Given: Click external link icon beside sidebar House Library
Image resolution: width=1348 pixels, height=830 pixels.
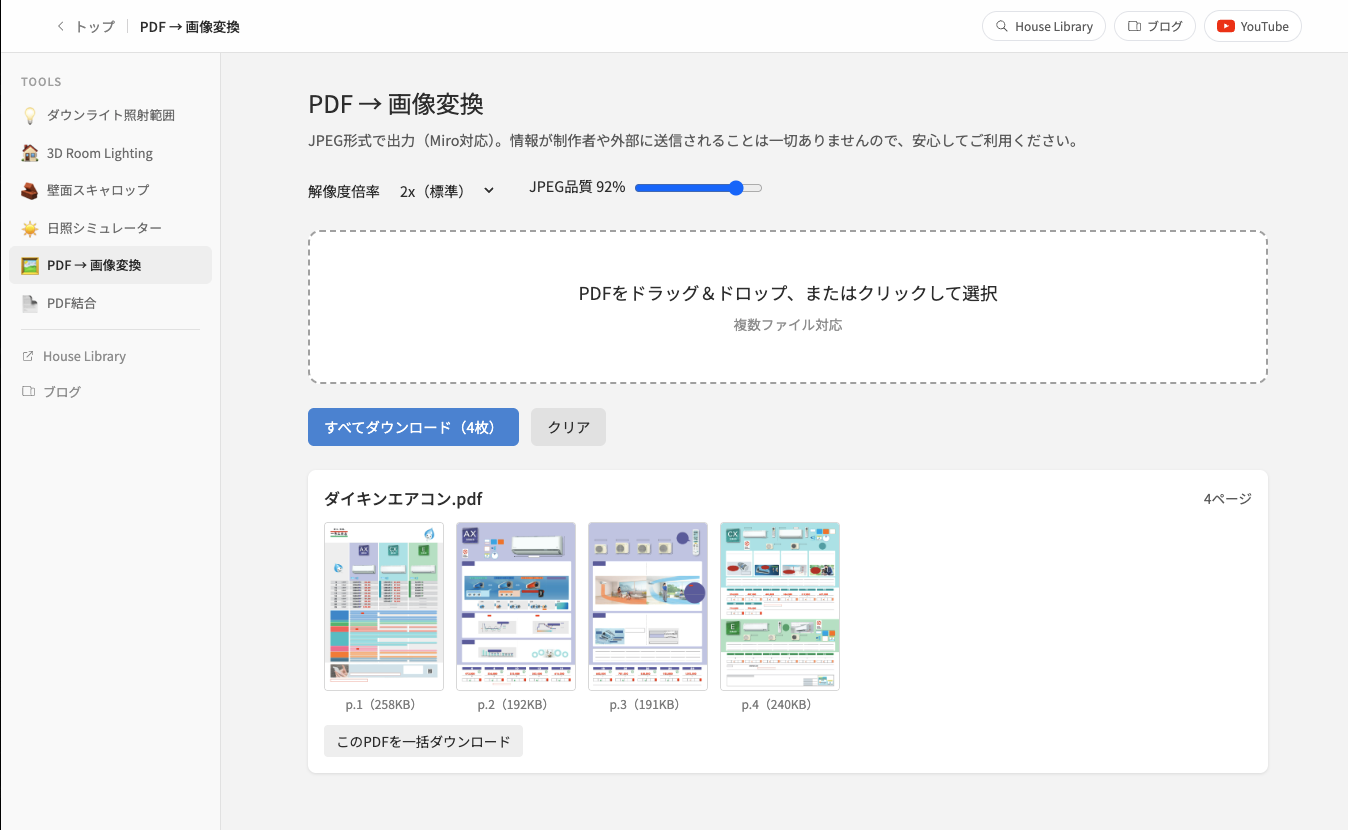Looking at the screenshot, I should pyautogui.click(x=28, y=356).
